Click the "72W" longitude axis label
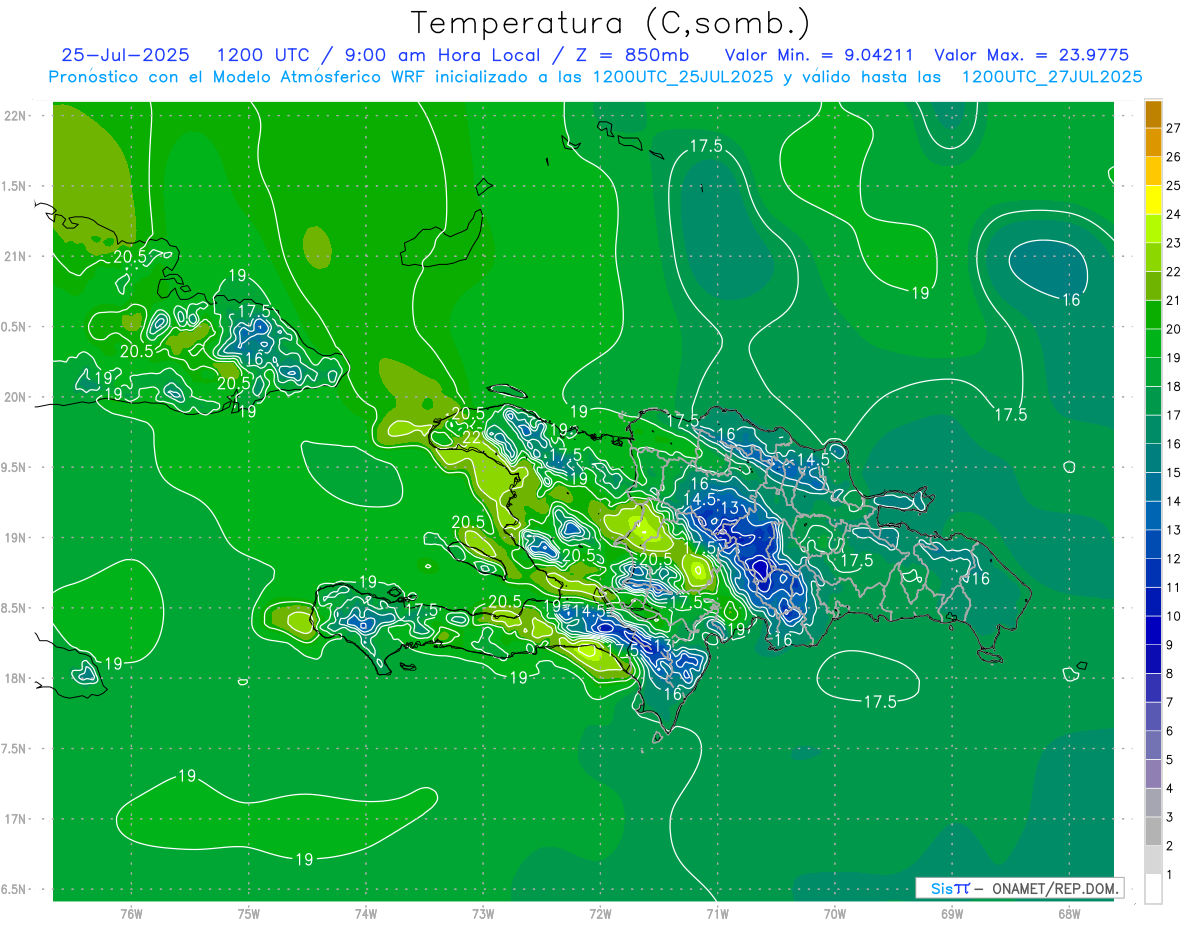Viewport: 1200px width, 927px height. click(600, 913)
